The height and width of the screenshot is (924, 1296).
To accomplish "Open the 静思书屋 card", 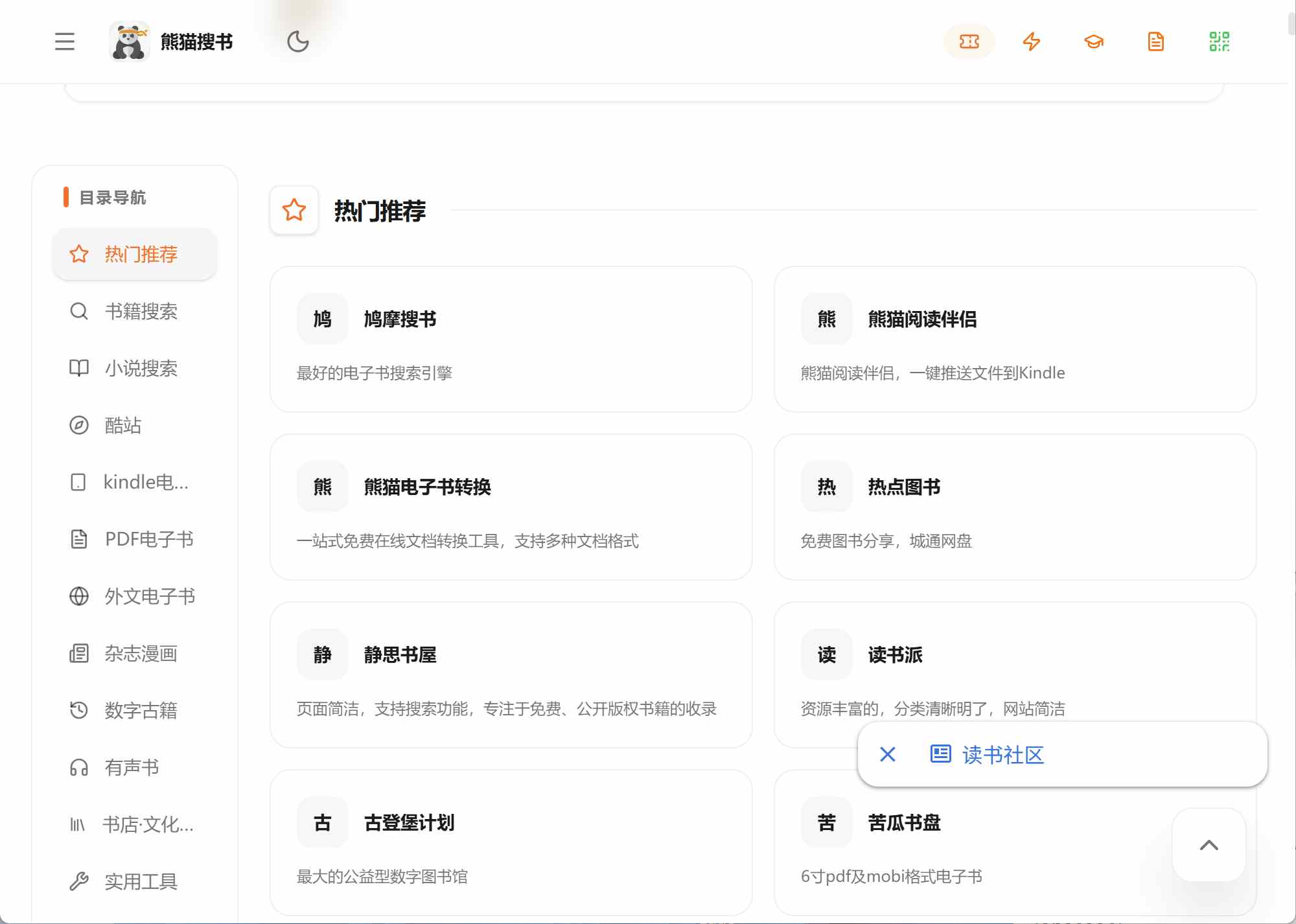I will click(x=511, y=675).
